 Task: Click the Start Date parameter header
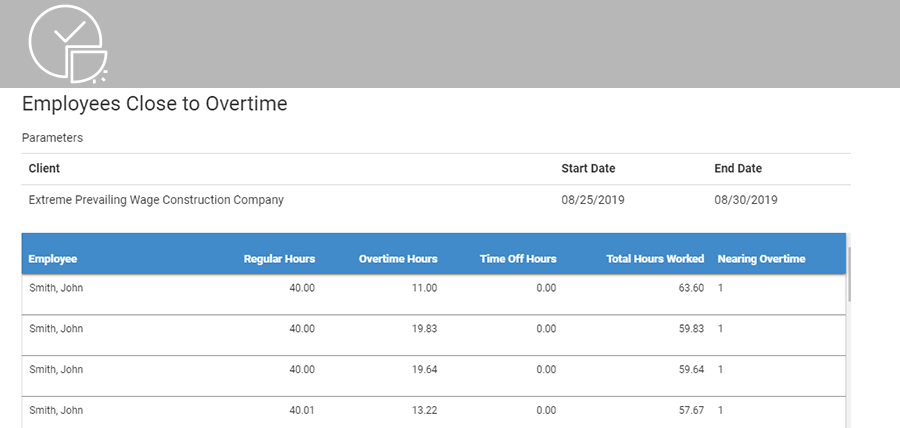588,169
